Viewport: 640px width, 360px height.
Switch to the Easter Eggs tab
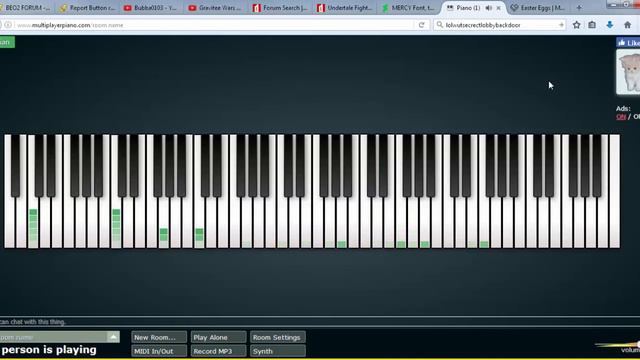539,7
